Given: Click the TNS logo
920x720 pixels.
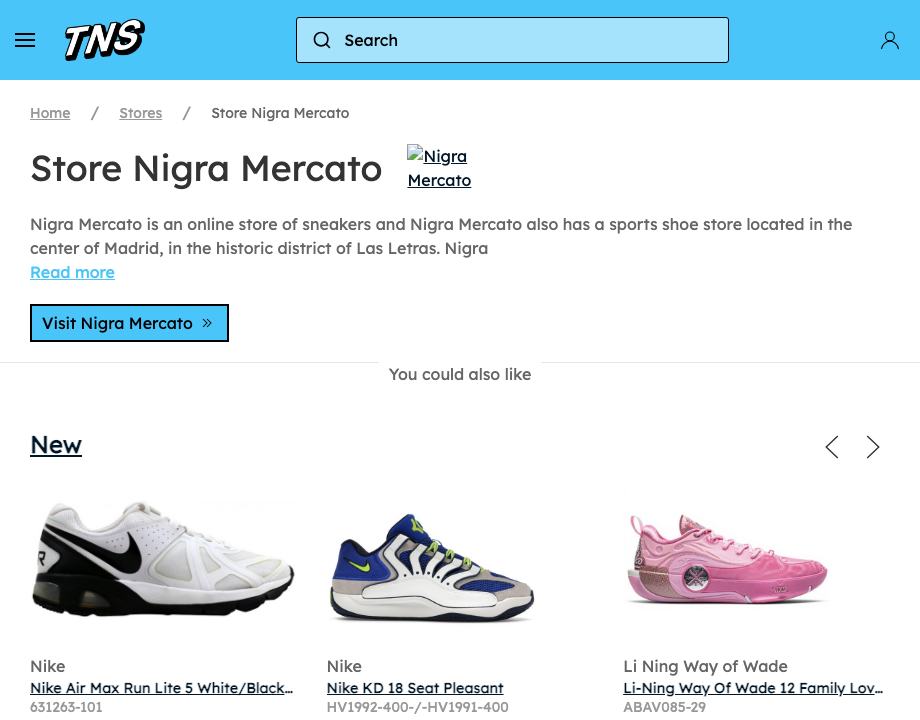Looking at the screenshot, I should (x=104, y=40).
